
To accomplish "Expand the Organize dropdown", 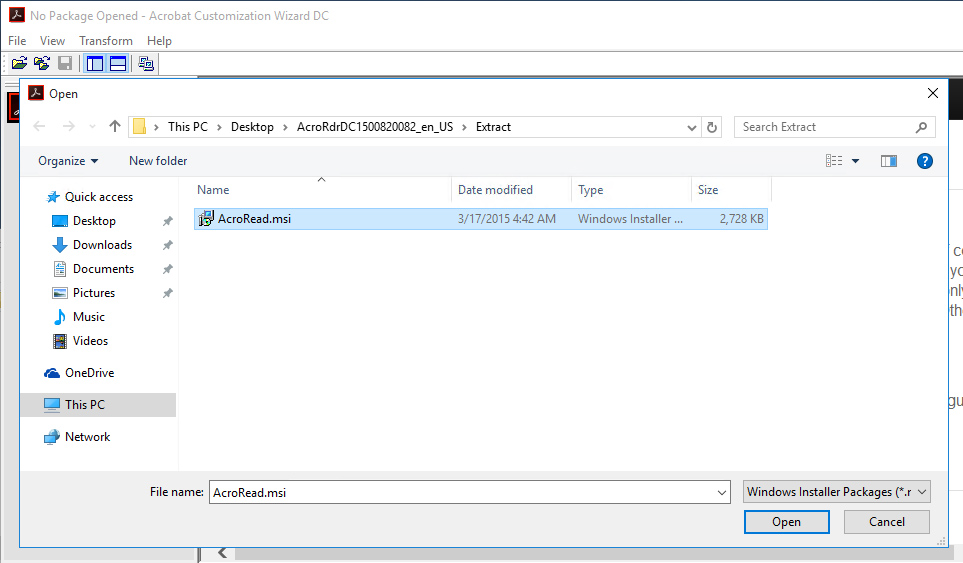I will tap(68, 161).
